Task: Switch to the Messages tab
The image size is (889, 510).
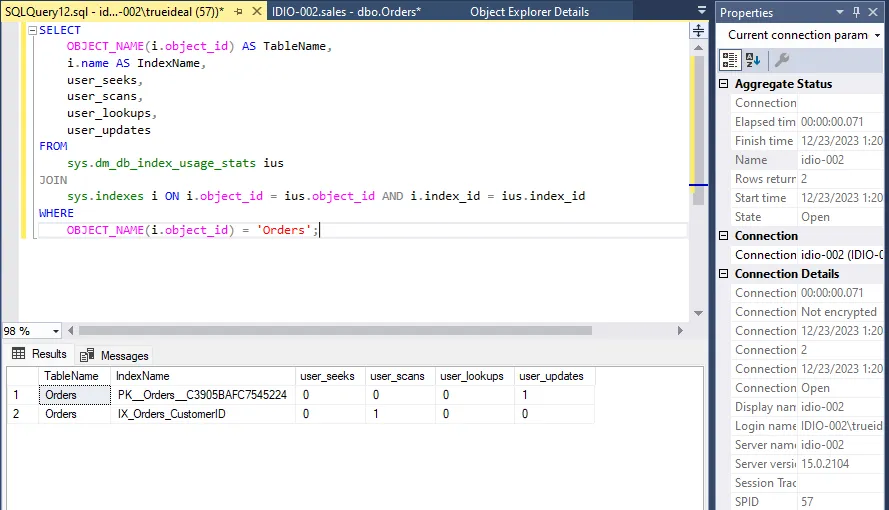Action: [115, 355]
